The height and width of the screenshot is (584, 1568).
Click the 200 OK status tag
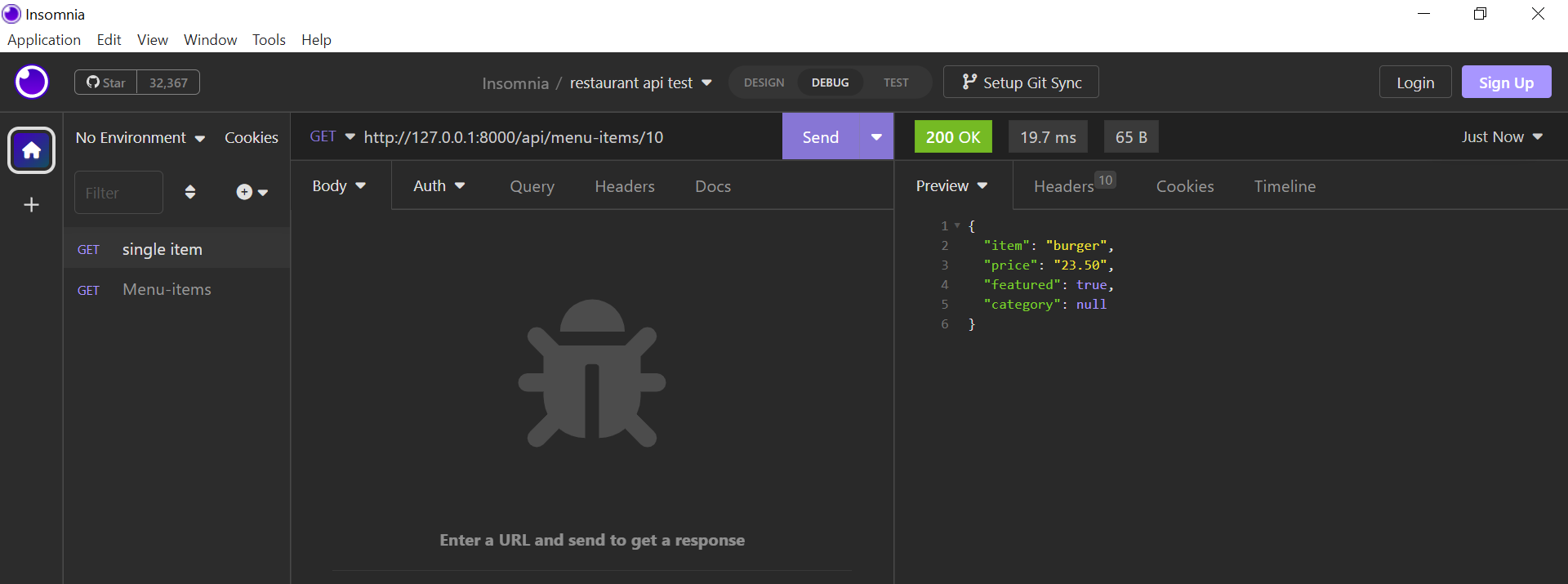pos(953,136)
